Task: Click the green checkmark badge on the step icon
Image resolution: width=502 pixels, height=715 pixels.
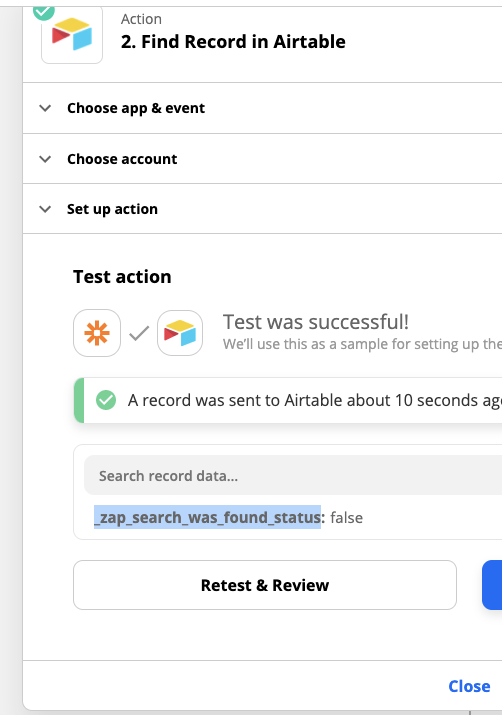Action: click(44, 11)
